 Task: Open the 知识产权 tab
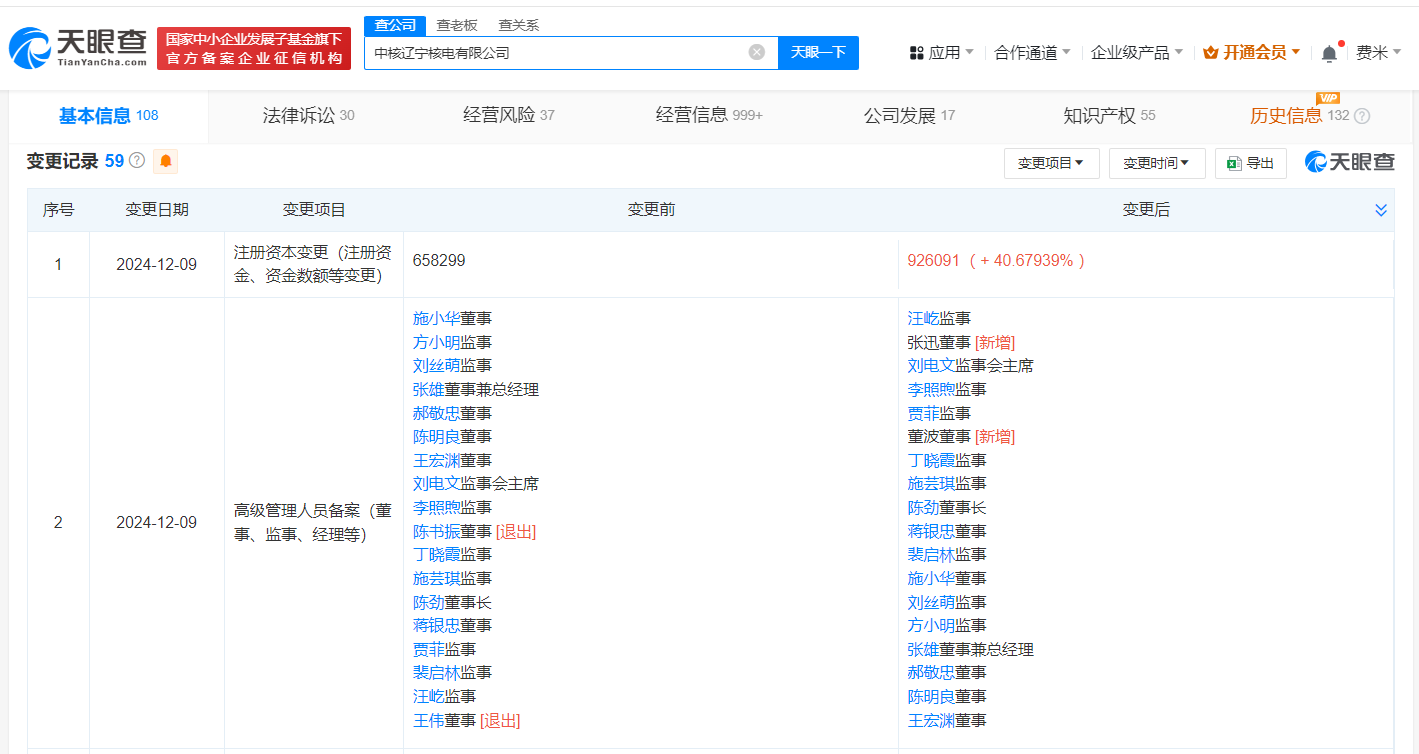point(1109,116)
